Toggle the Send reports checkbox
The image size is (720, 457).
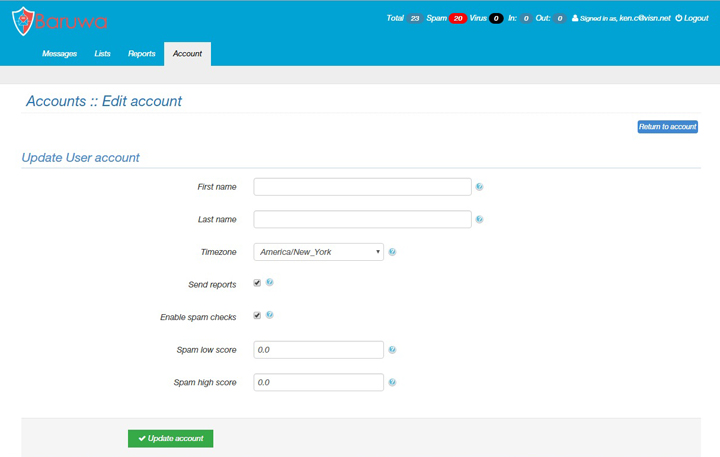coord(257,284)
